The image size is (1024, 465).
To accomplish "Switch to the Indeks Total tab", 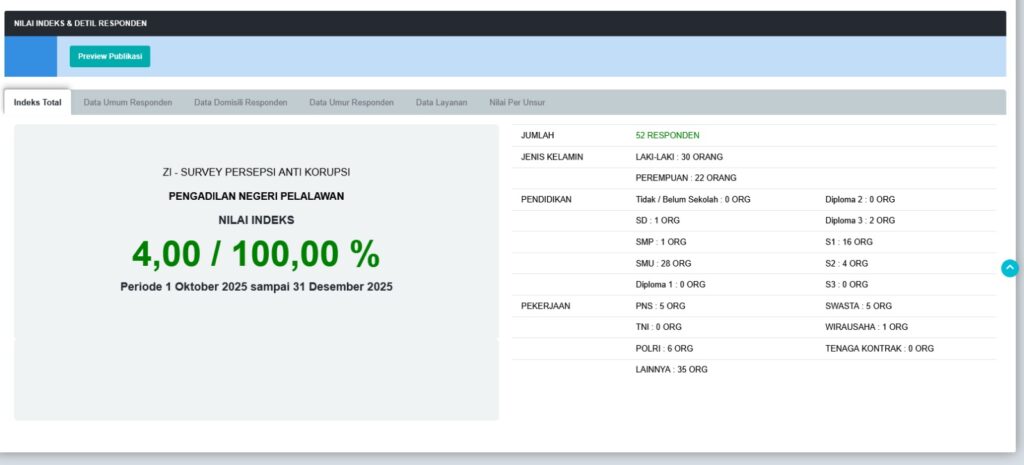I will click(x=38, y=103).
